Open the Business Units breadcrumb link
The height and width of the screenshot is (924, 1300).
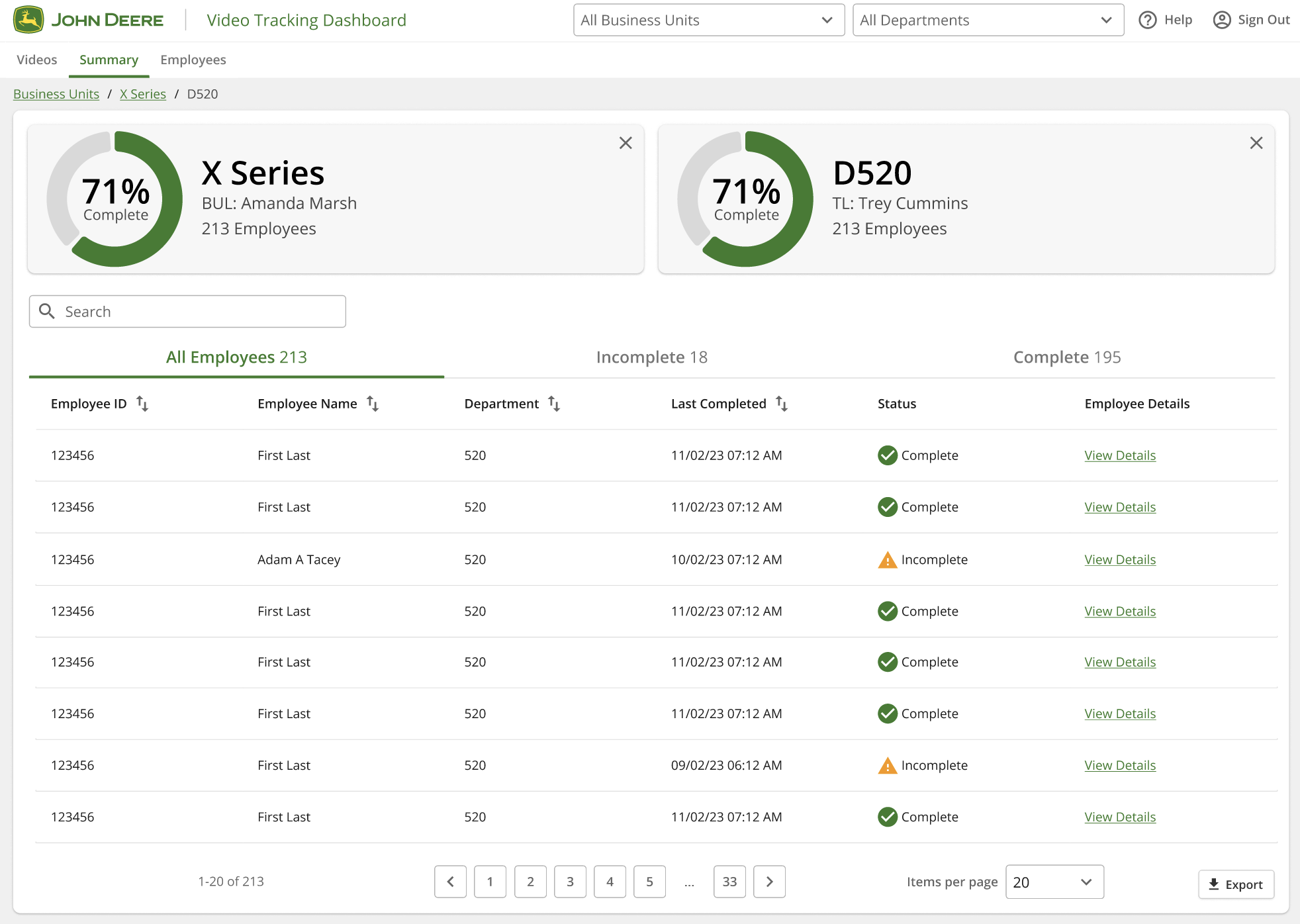click(56, 94)
